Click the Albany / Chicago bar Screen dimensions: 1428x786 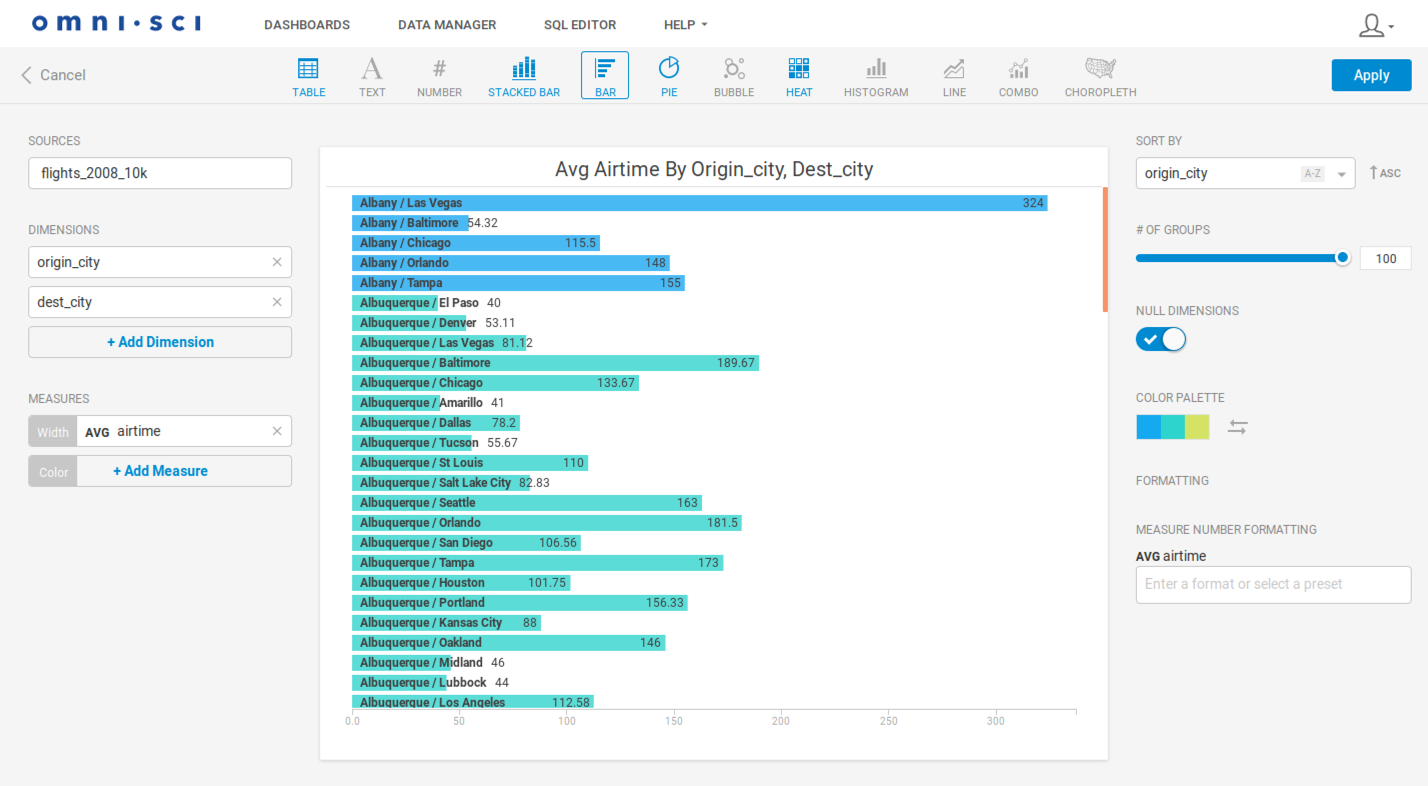pos(476,243)
